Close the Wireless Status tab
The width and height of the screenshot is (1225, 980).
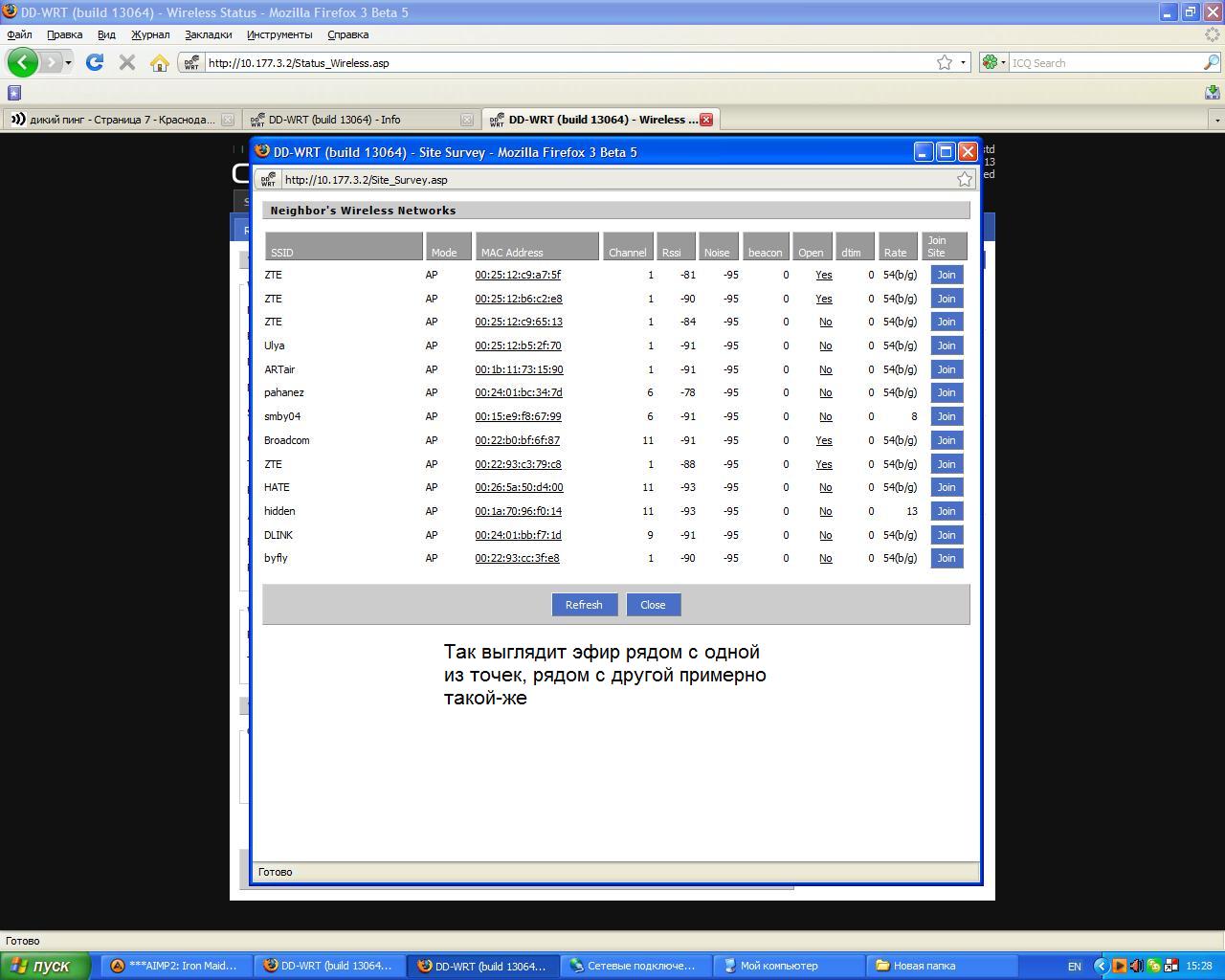(706, 120)
